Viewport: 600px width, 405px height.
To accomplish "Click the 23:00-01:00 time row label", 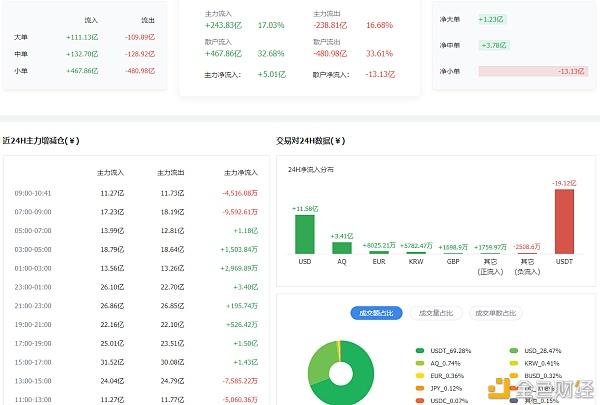I will click(33, 287).
